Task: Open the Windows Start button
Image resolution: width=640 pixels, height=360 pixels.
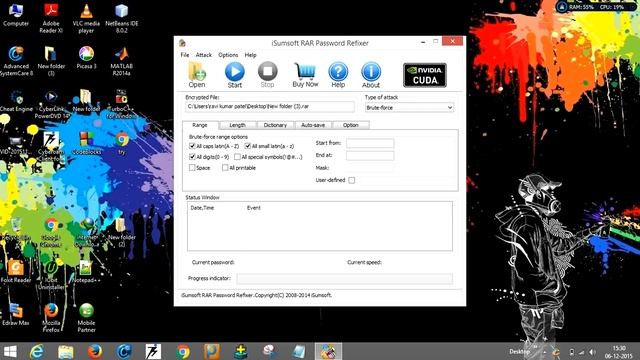Action: 10,351
